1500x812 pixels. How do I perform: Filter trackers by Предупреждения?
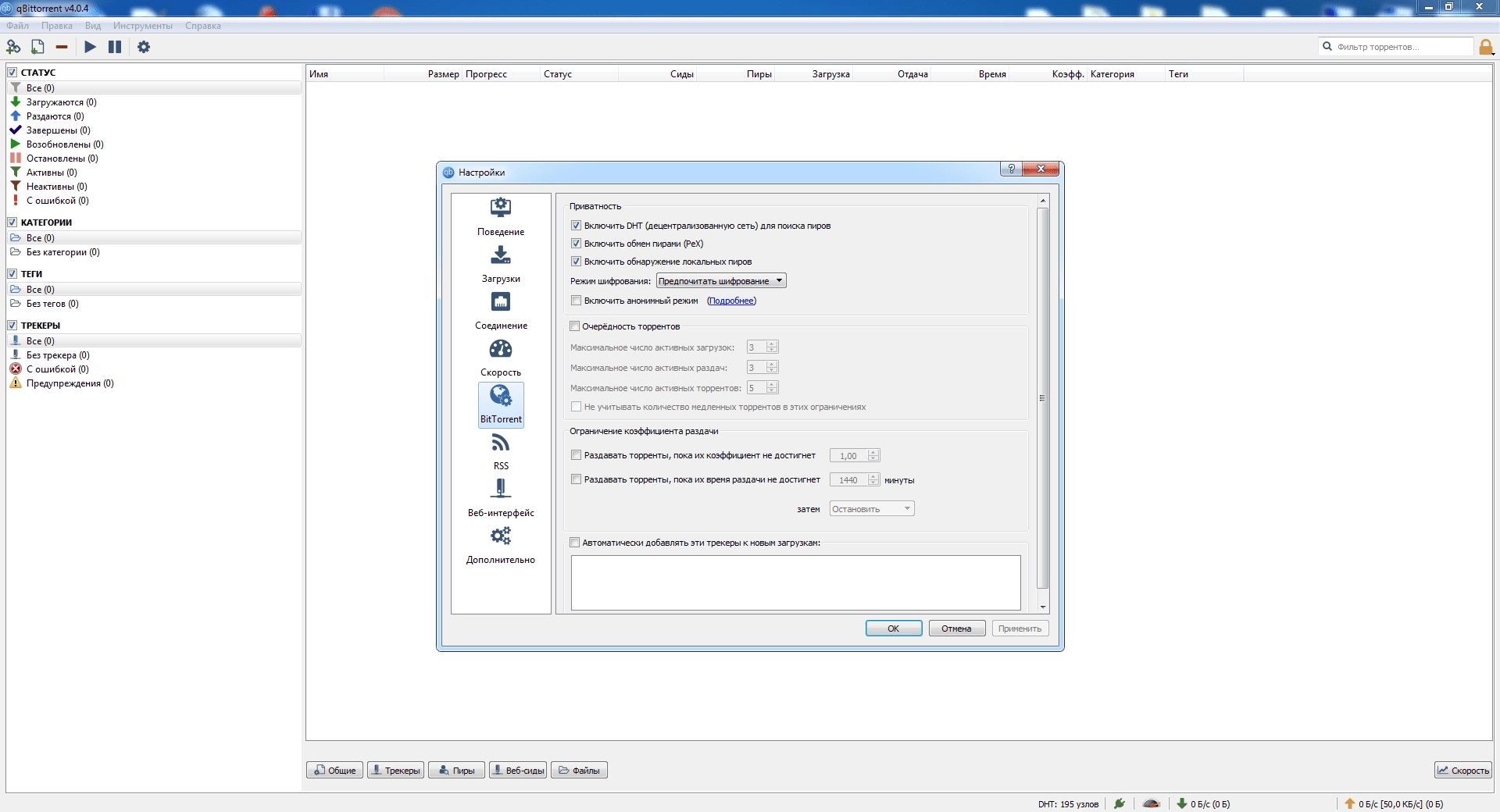(70, 383)
